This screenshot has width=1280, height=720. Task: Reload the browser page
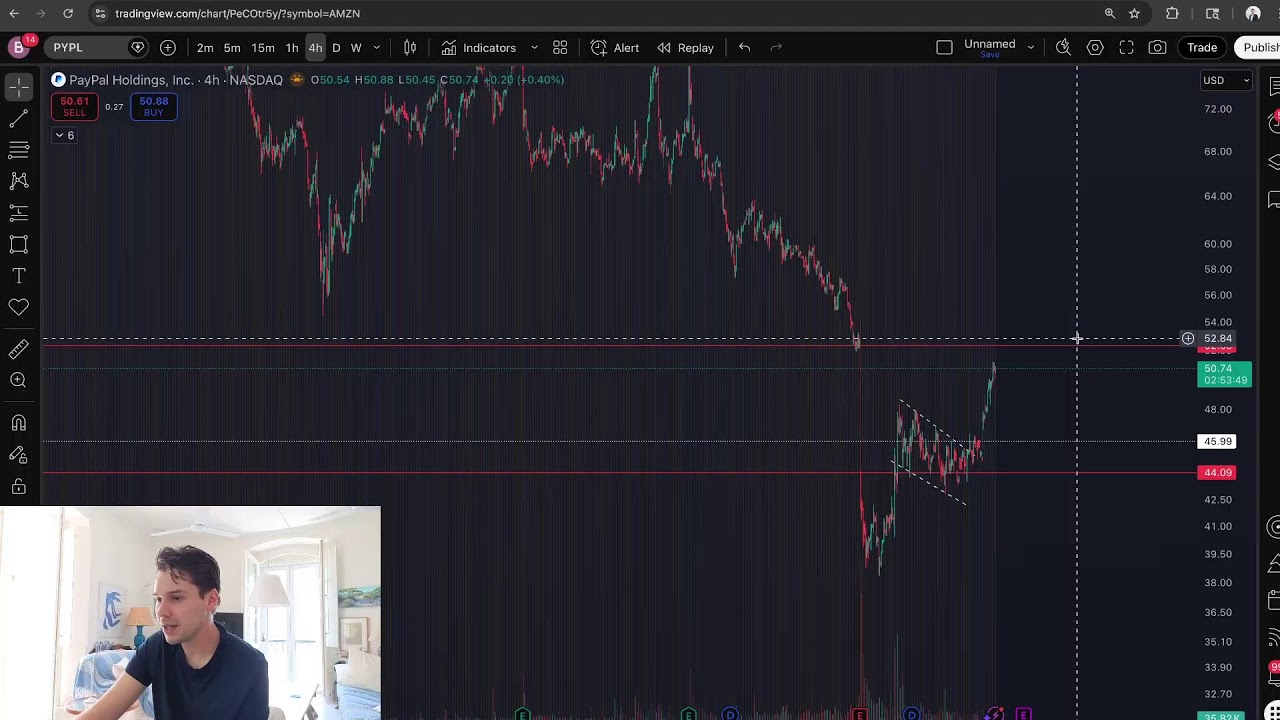(67, 13)
